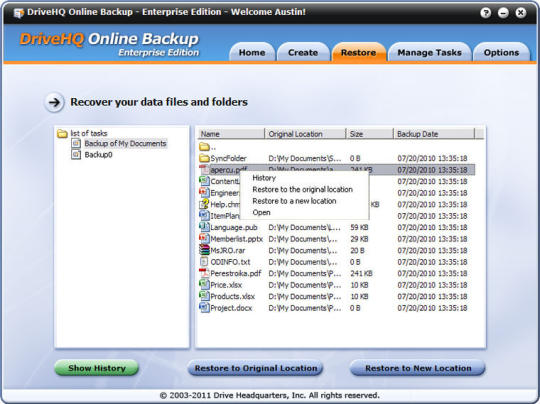Click the Language.pub file icon
This screenshot has width=540, height=404.
(x=204, y=227)
